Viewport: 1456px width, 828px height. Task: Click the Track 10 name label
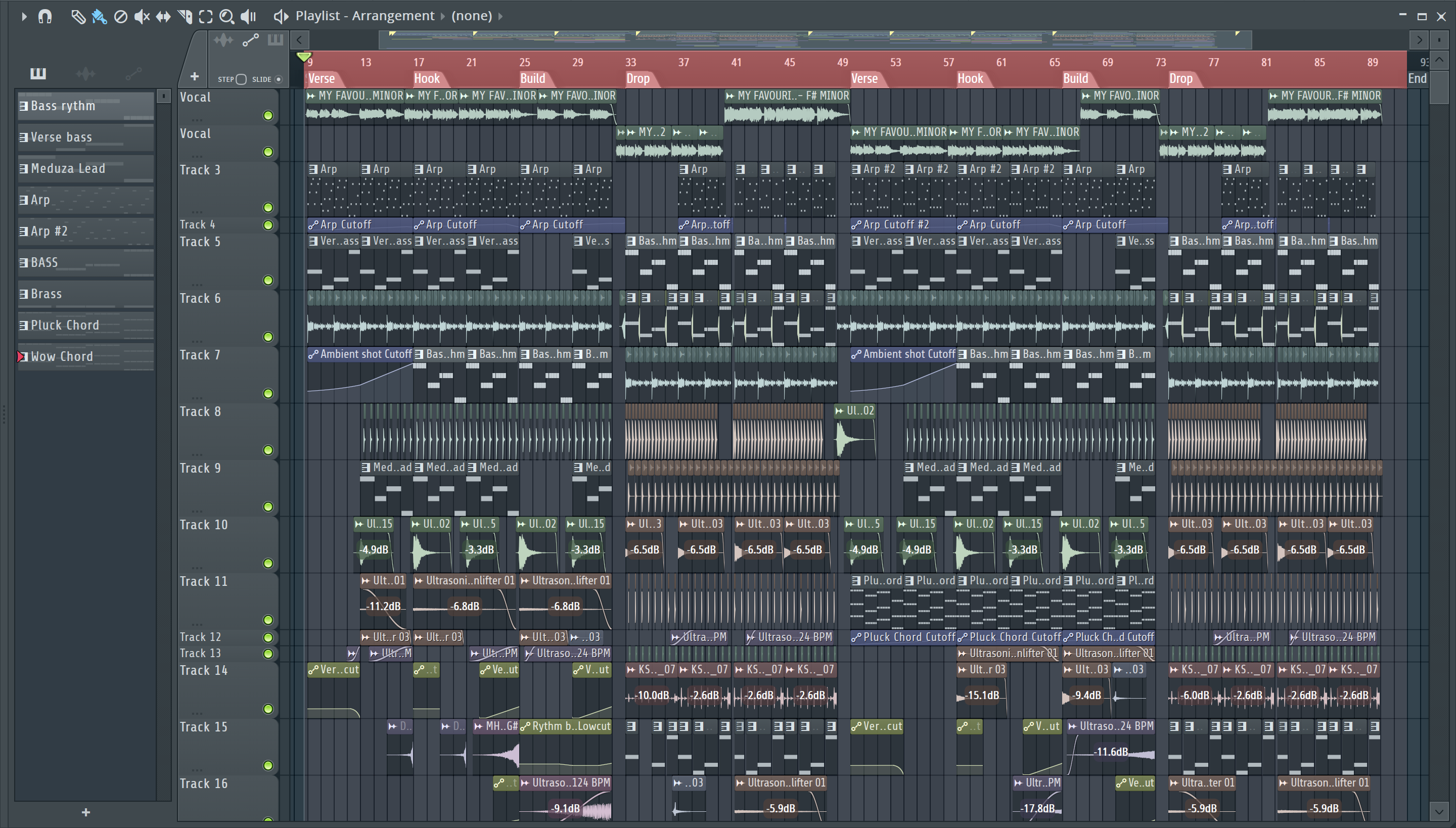click(x=204, y=525)
